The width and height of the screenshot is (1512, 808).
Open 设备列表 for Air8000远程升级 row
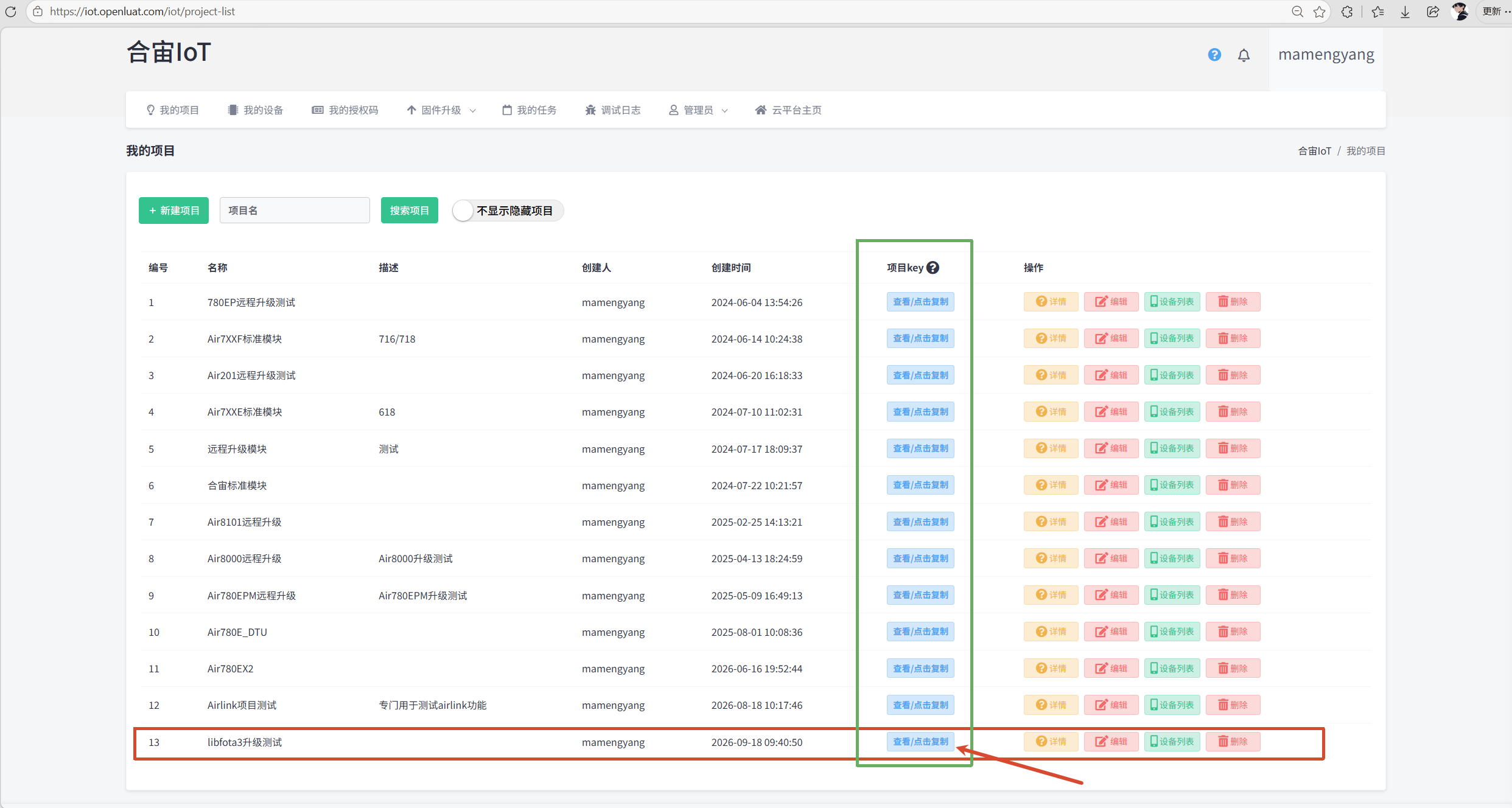coord(1172,559)
